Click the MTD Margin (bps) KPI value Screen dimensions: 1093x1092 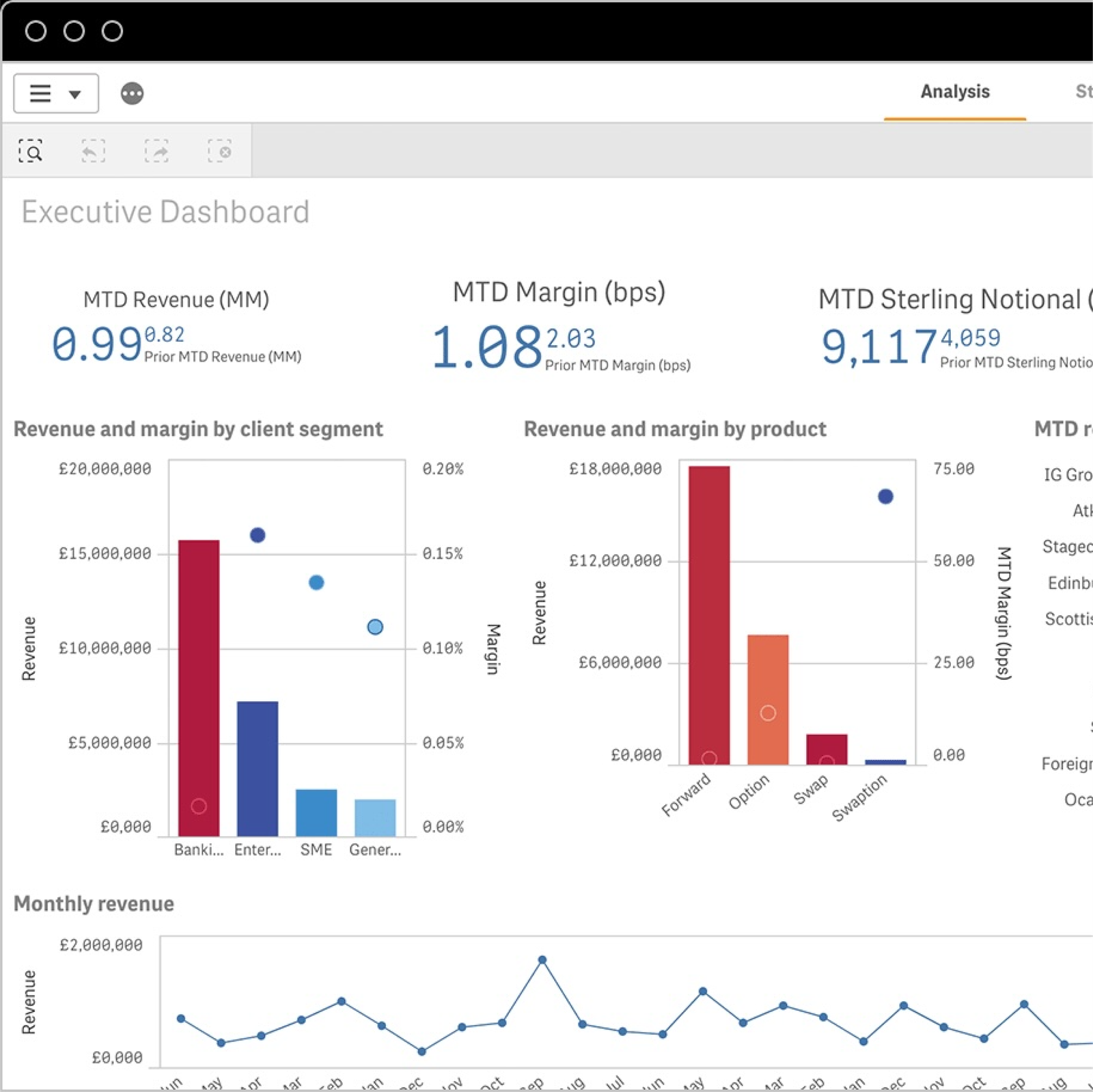(487, 347)
